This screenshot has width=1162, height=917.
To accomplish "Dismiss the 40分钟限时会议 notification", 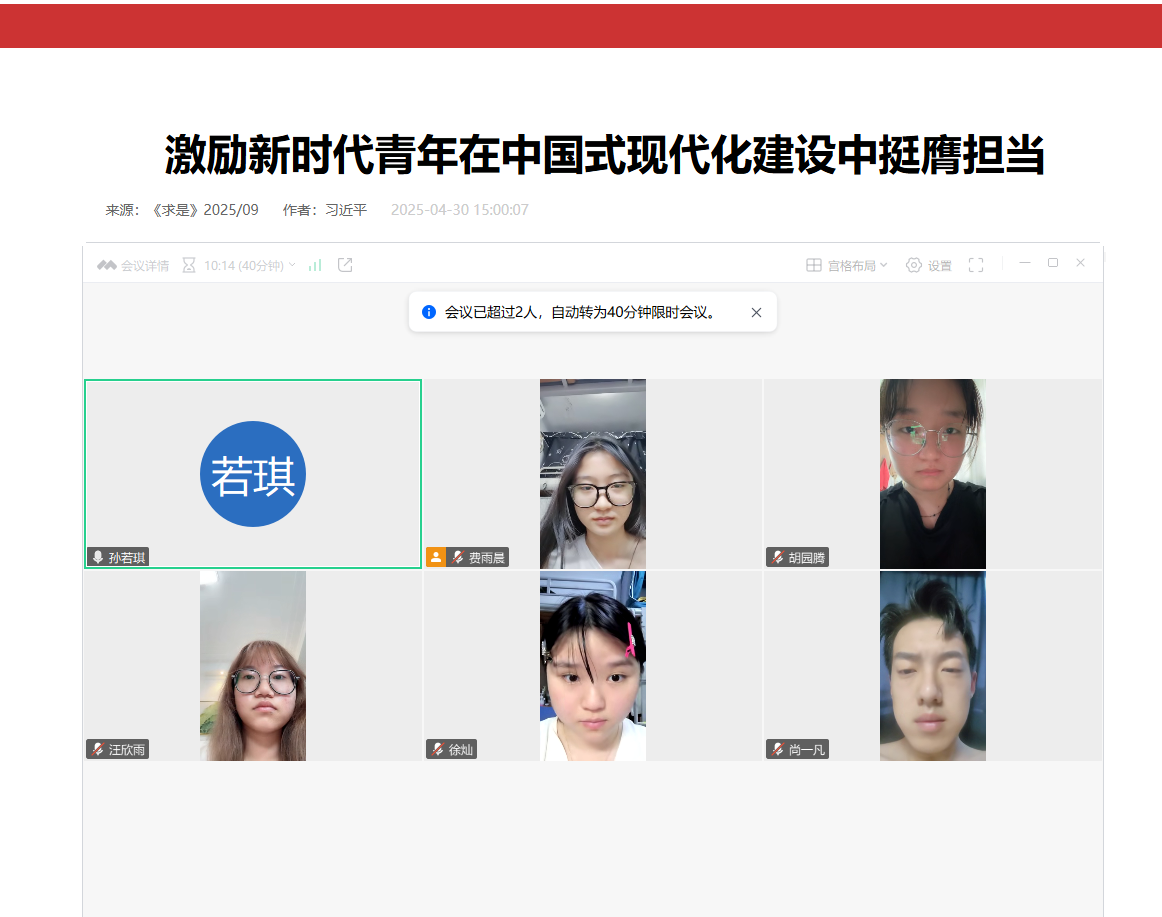I will (x=756, y=313).
